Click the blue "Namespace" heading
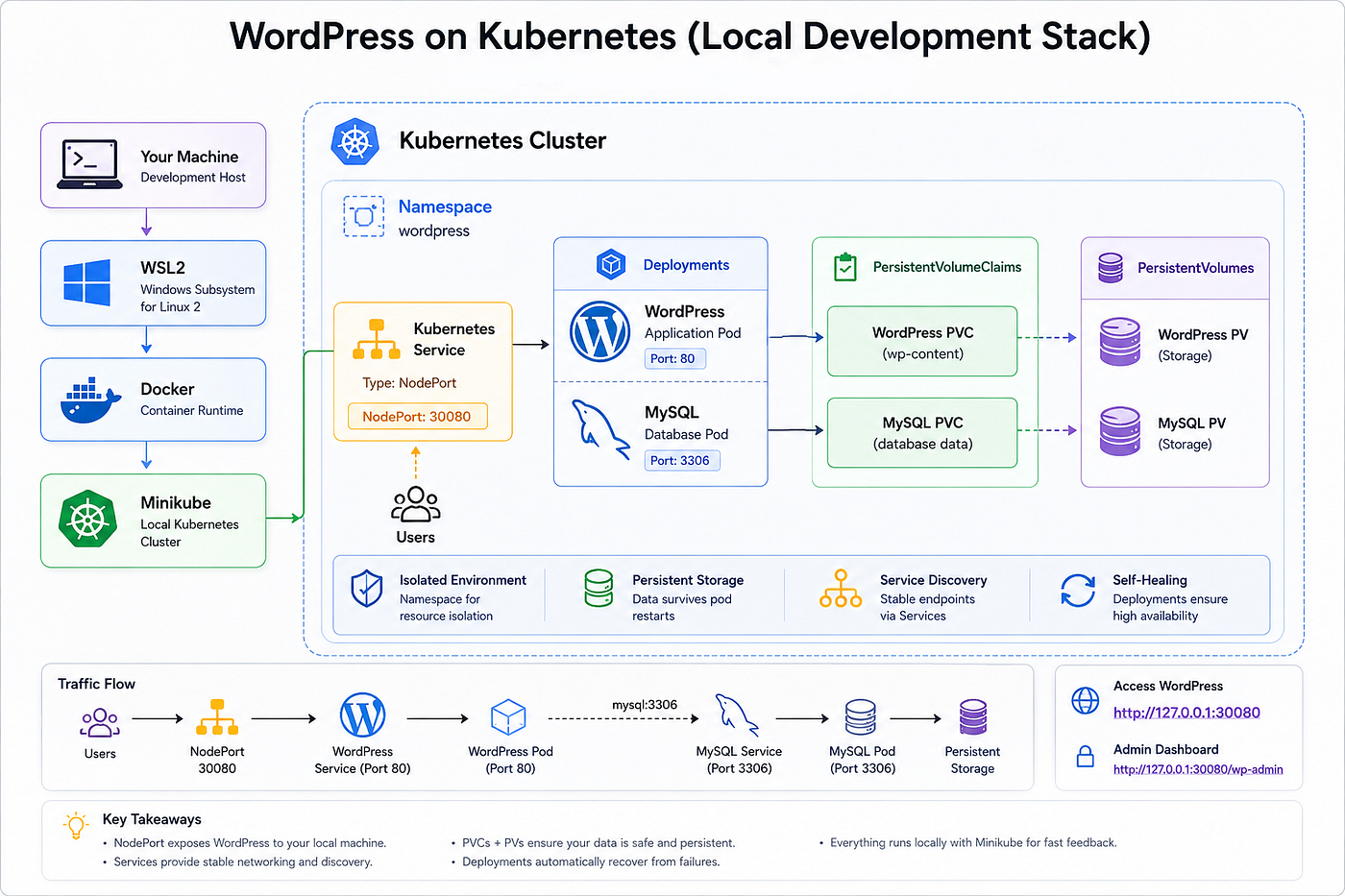Image resolution: width=1345 pixels, height=896 pixels. pyautogui.click(x=445, y=206)
